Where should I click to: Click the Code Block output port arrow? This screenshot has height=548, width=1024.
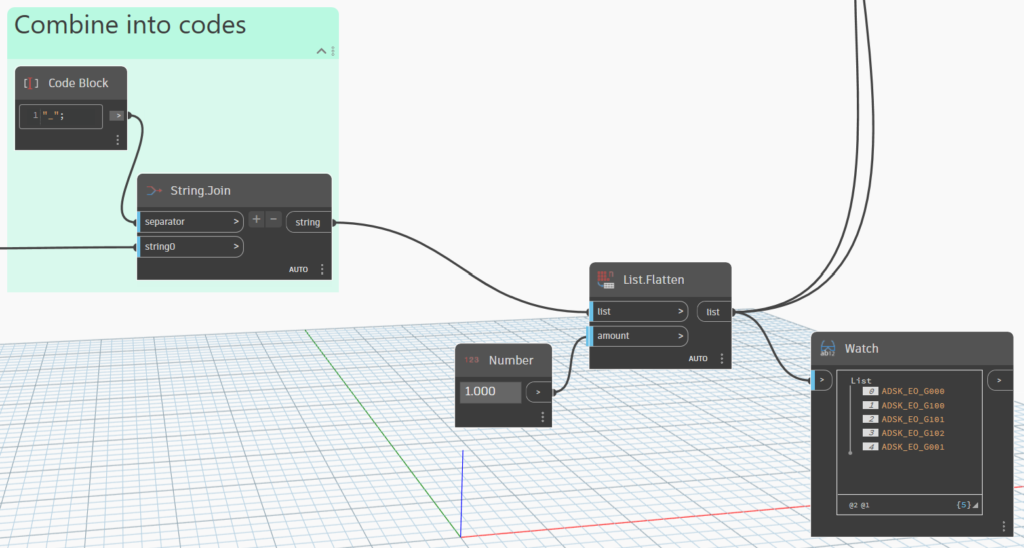(116, 116)
